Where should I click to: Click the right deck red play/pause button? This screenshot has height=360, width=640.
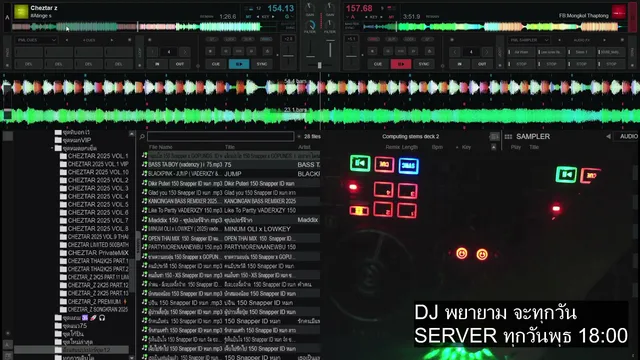click(x=401, y=64)
